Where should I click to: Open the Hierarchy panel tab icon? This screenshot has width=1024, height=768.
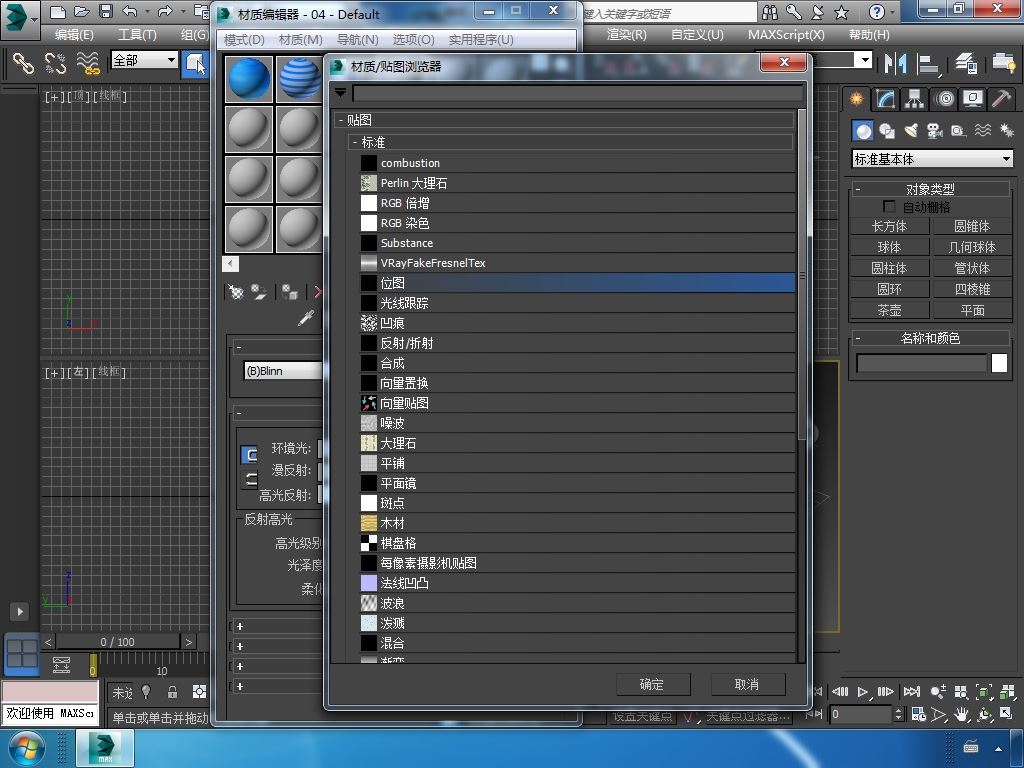pyautogui.click(x=914, y=99)
